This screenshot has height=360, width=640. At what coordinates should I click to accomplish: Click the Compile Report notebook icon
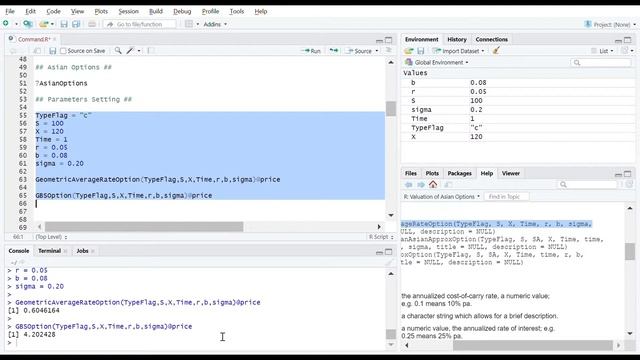pos(151,51)
